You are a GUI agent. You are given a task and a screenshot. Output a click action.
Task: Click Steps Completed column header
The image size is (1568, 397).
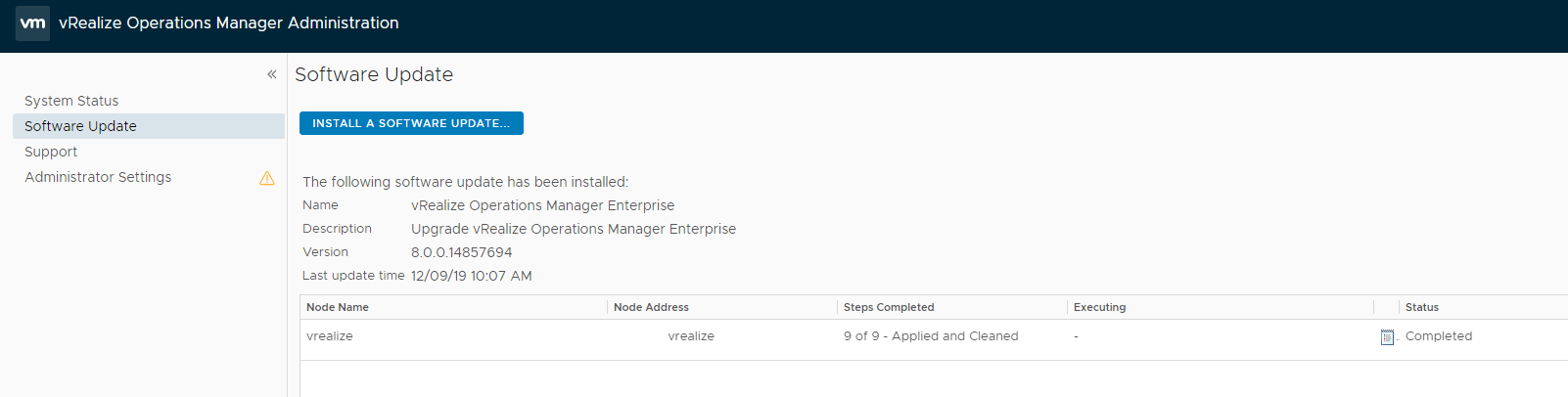pos(889,307)
